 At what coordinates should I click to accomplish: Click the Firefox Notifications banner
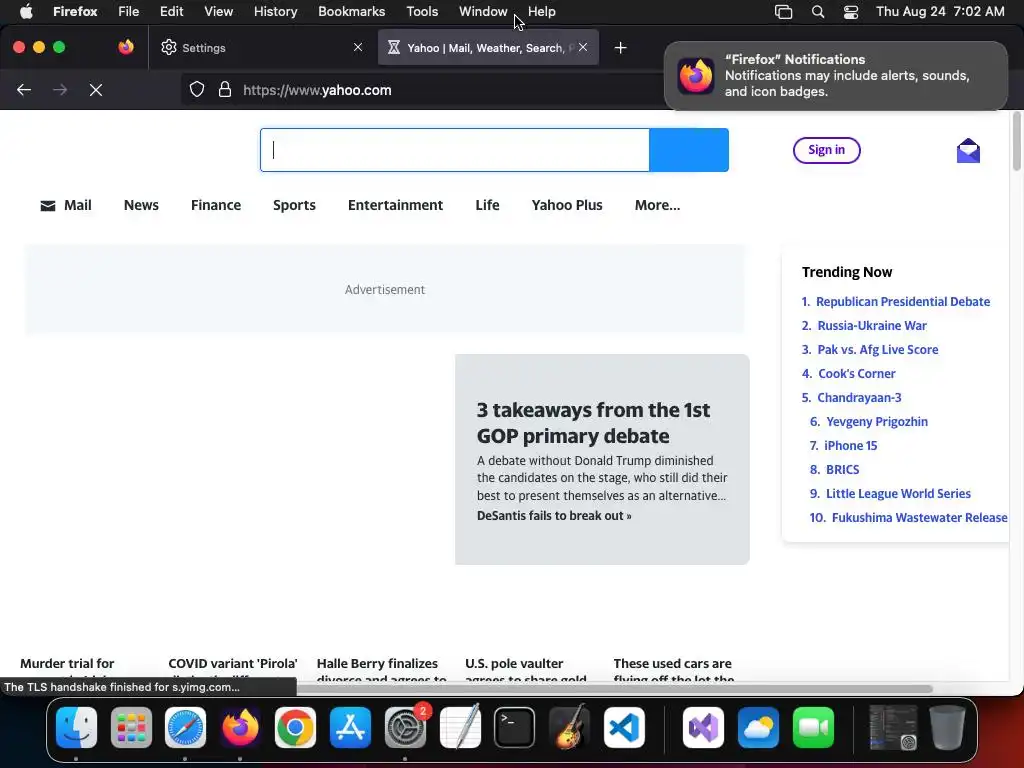click(835, 76)
